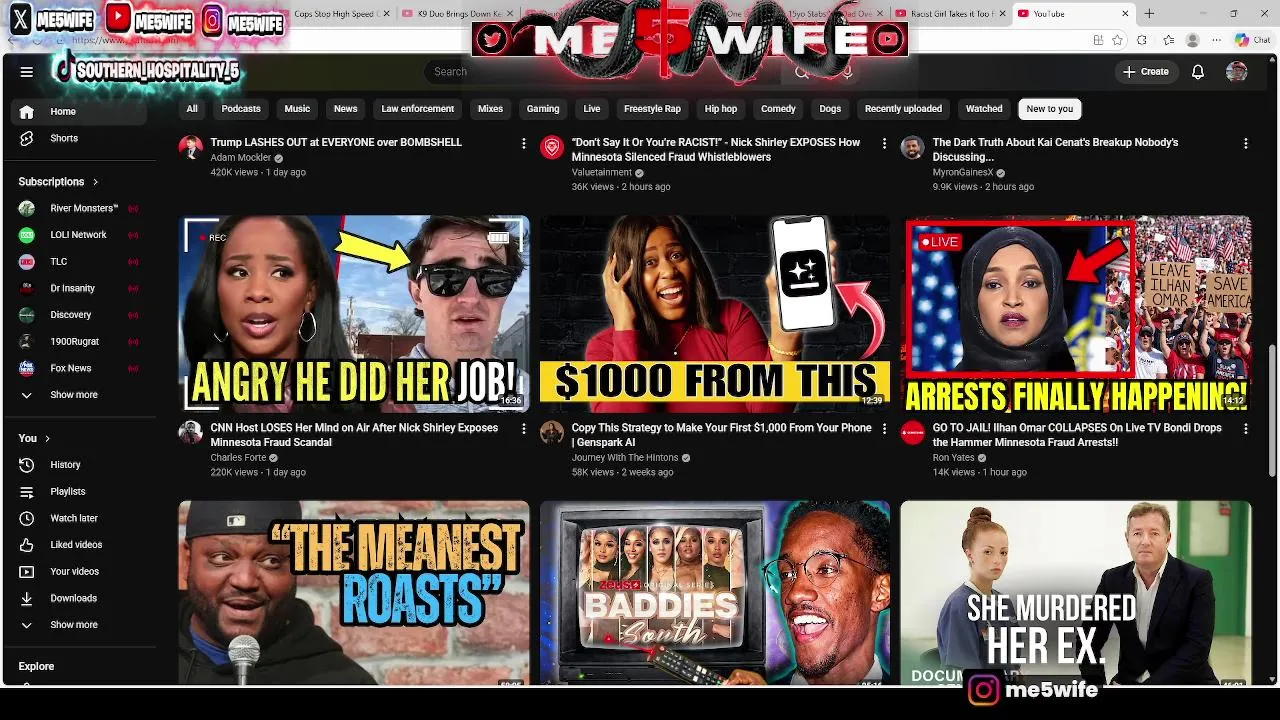Open GO TO JAIL Ilhan Omar video title
The image size is (1280, 720).
(x=1077, y=435)
